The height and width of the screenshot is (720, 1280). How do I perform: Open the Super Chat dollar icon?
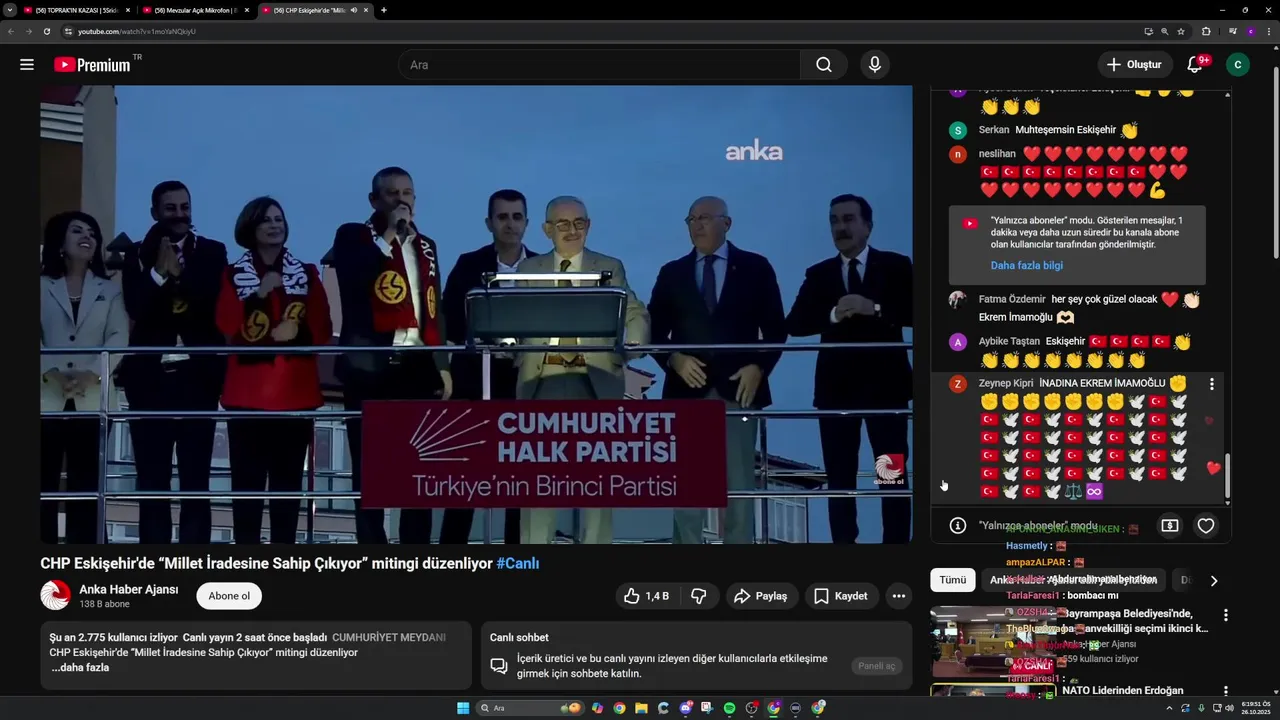pos(1170,525)
